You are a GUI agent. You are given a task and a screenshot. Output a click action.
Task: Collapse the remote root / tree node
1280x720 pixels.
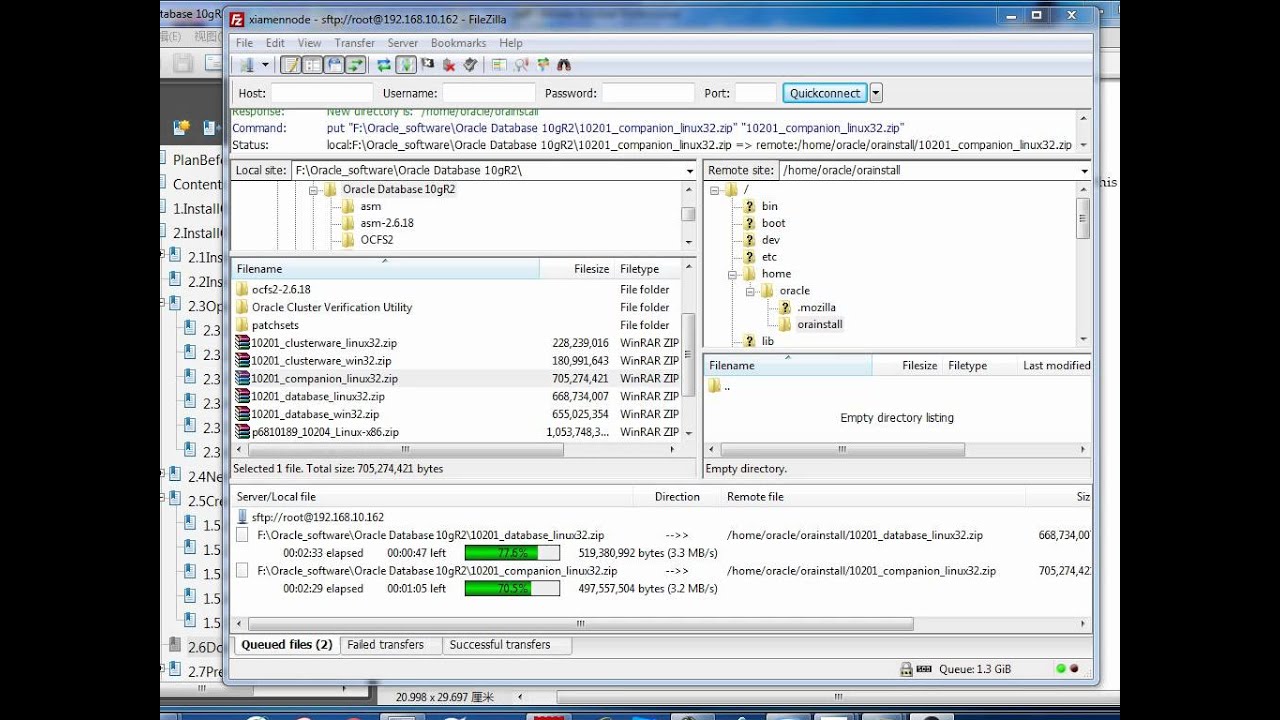point(715,189)
